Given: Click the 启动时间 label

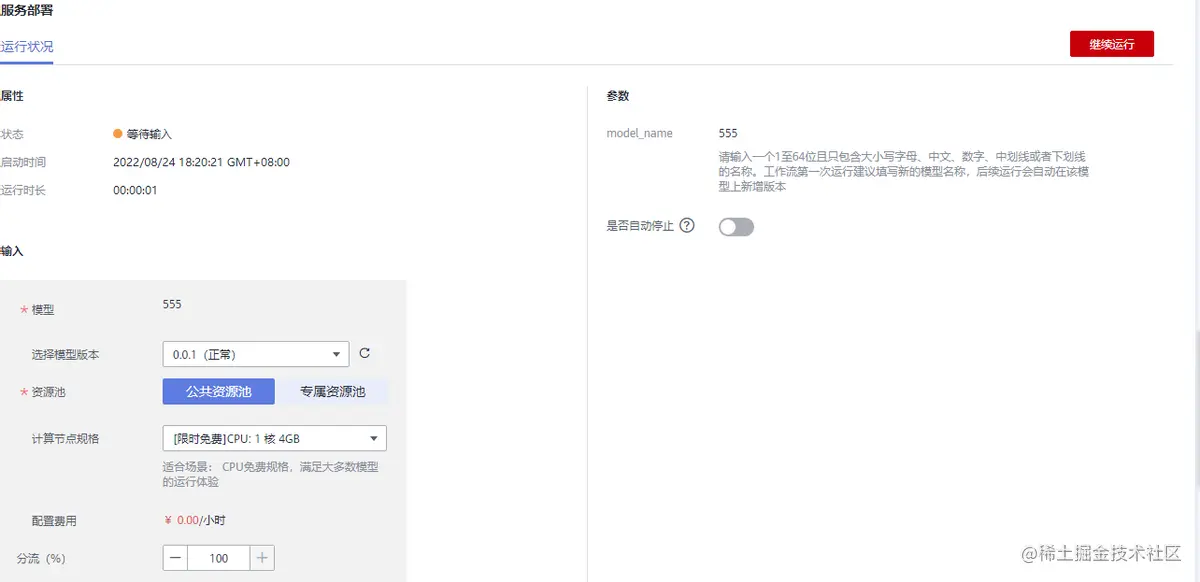Looking at the screenshot, I should (x=23, y=162).
